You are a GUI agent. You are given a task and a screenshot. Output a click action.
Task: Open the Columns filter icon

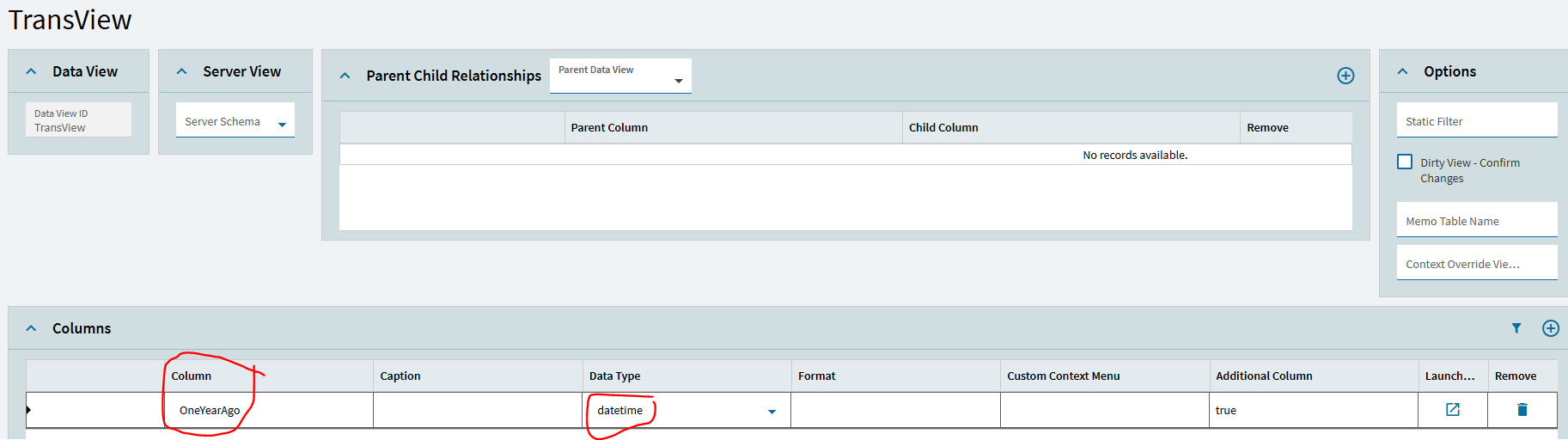tap(1516, 328)
